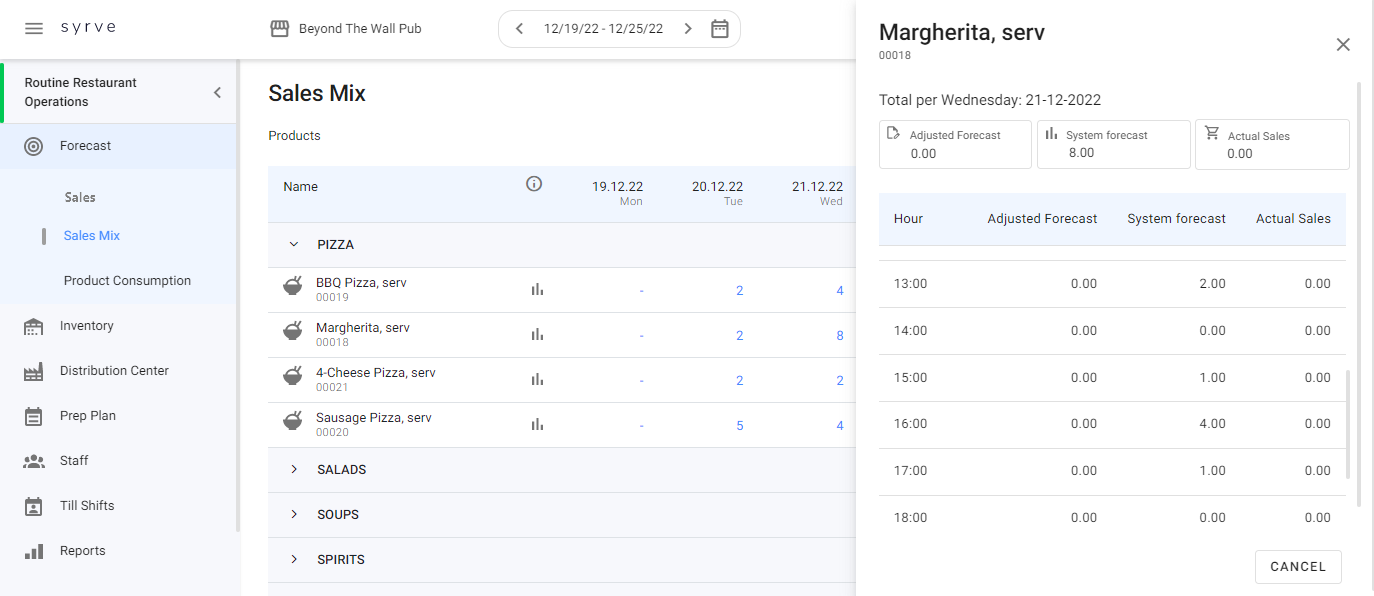Collapse the Routine Restaurant Operations sidebar
This screenshot has width=1374, height=596.
tap(217, 93)
